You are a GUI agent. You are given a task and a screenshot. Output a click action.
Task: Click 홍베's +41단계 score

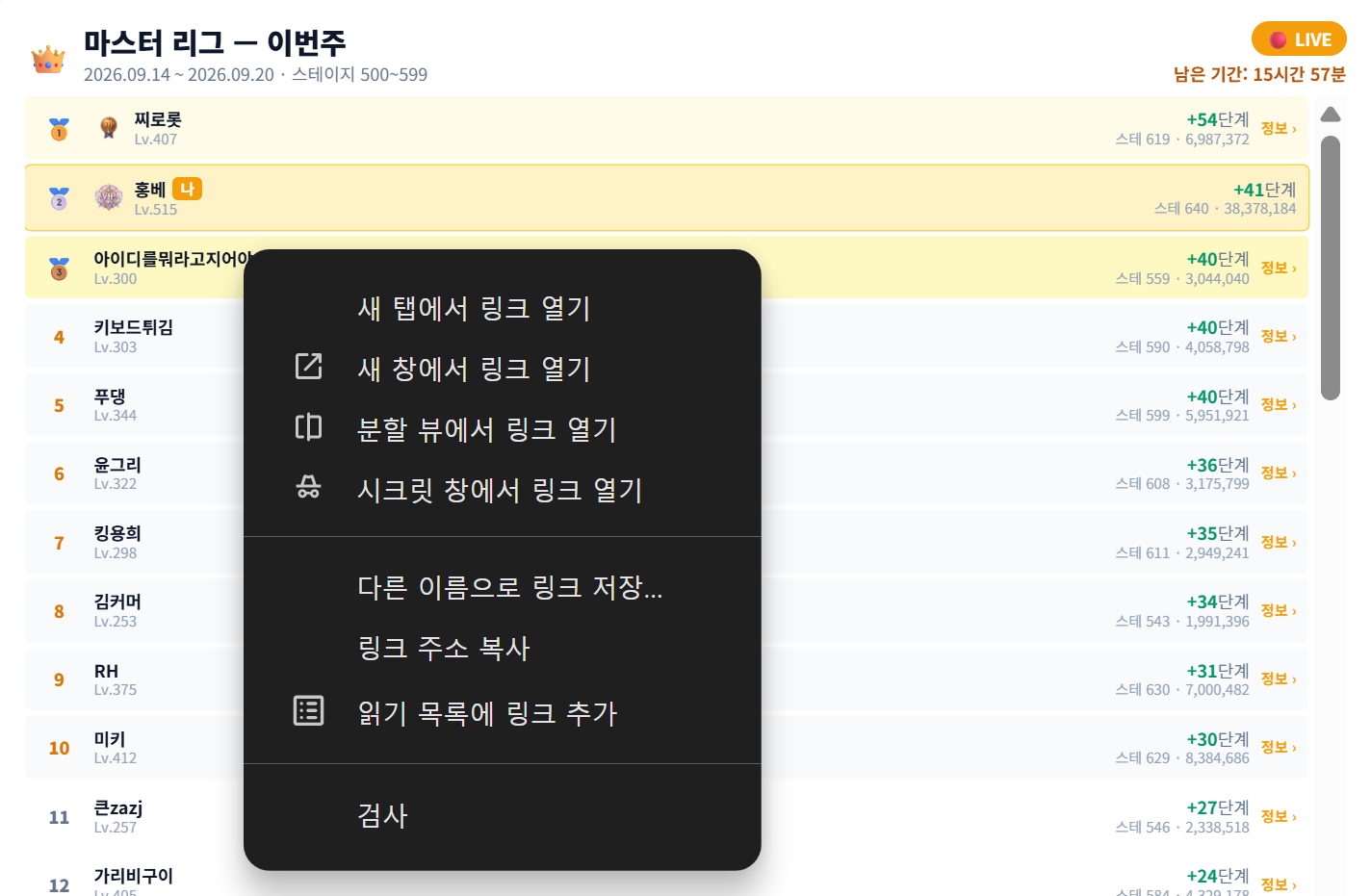[x=1264, y=190]
